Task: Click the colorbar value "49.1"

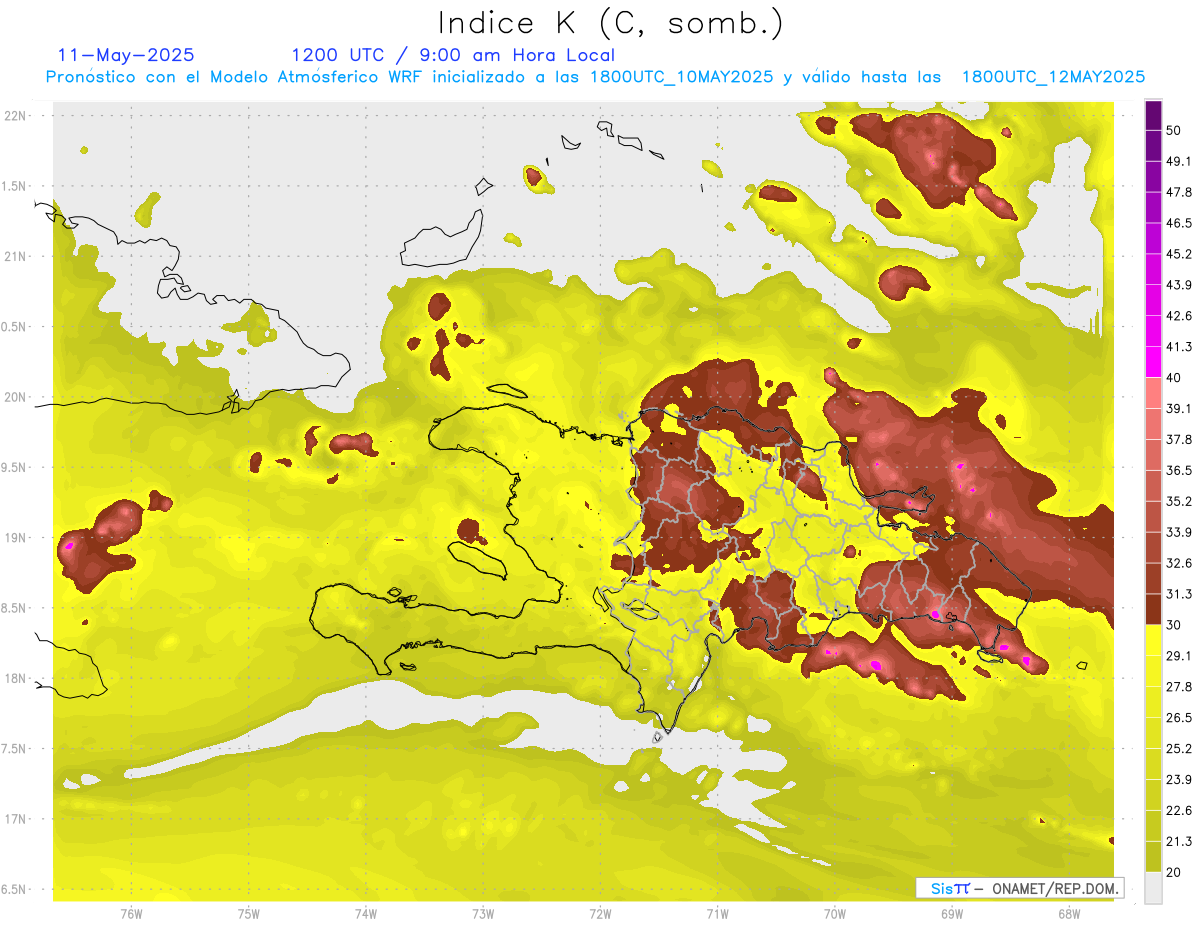Action: [1179, 161]
